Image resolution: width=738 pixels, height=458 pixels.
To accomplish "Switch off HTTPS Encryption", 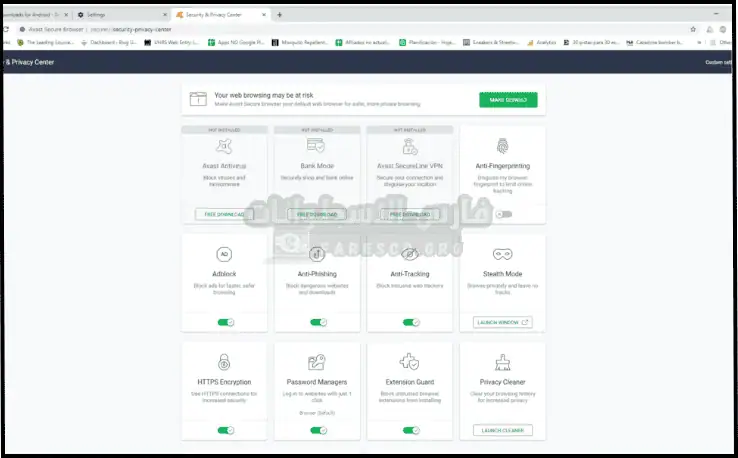I will 226,430.
